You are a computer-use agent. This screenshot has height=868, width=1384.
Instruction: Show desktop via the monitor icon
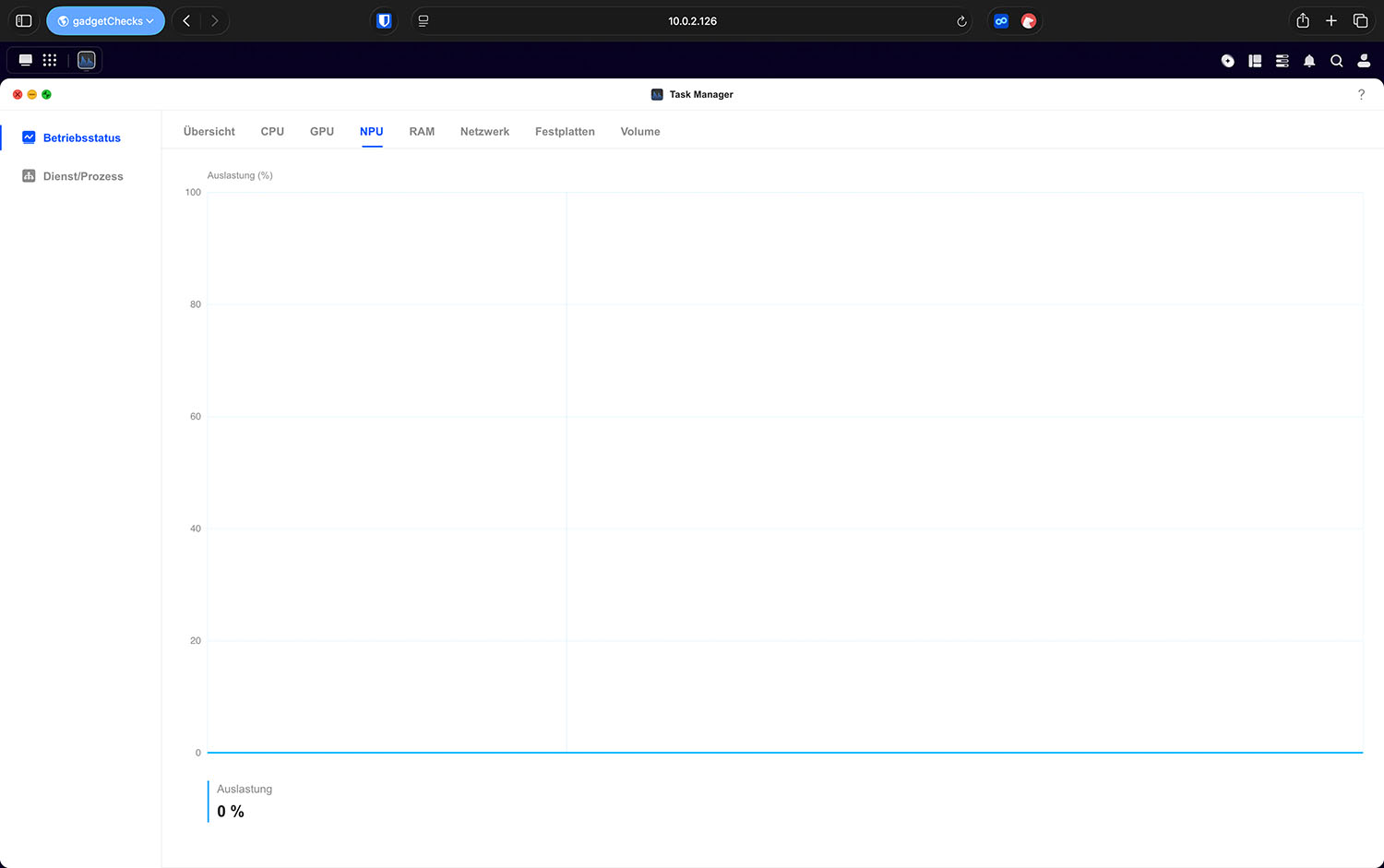point(26,60)
